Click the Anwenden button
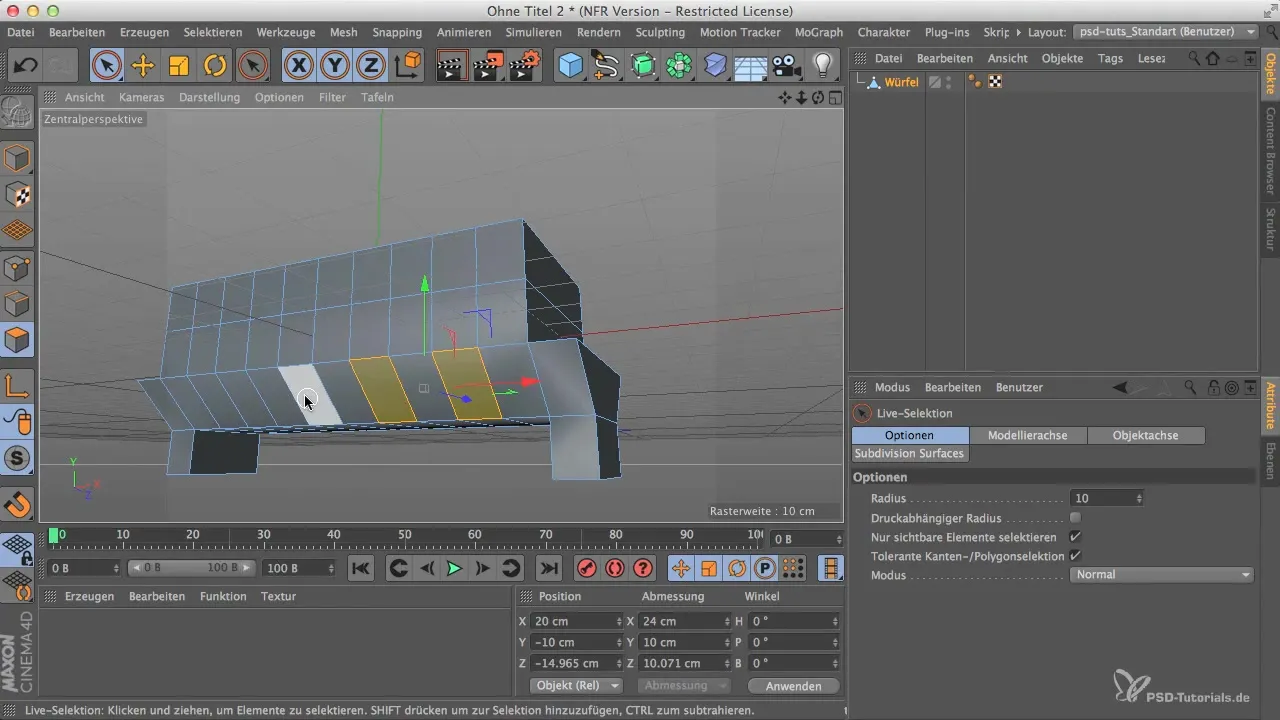 (793, 686)
